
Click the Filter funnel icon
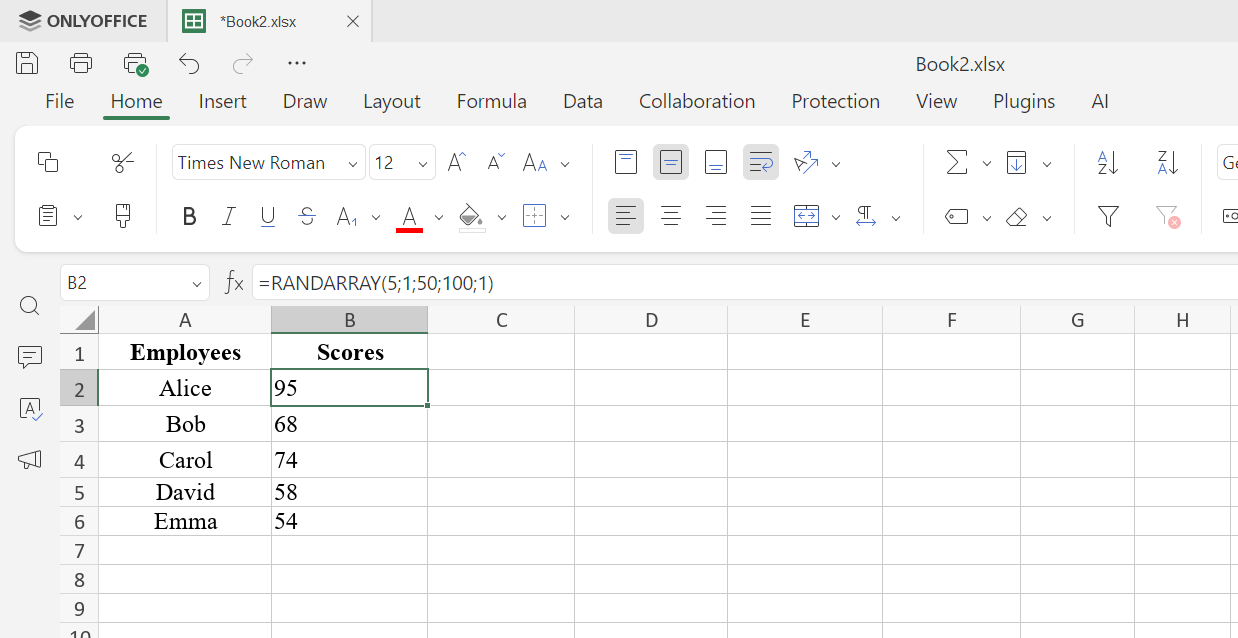(1108, 216)
